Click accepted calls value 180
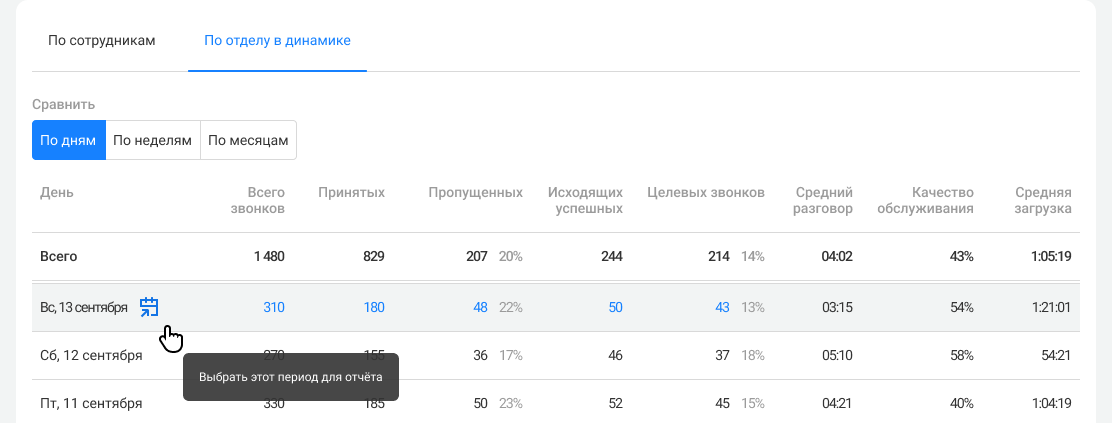This screenshot has width=1112, height=423. (373, 307)
